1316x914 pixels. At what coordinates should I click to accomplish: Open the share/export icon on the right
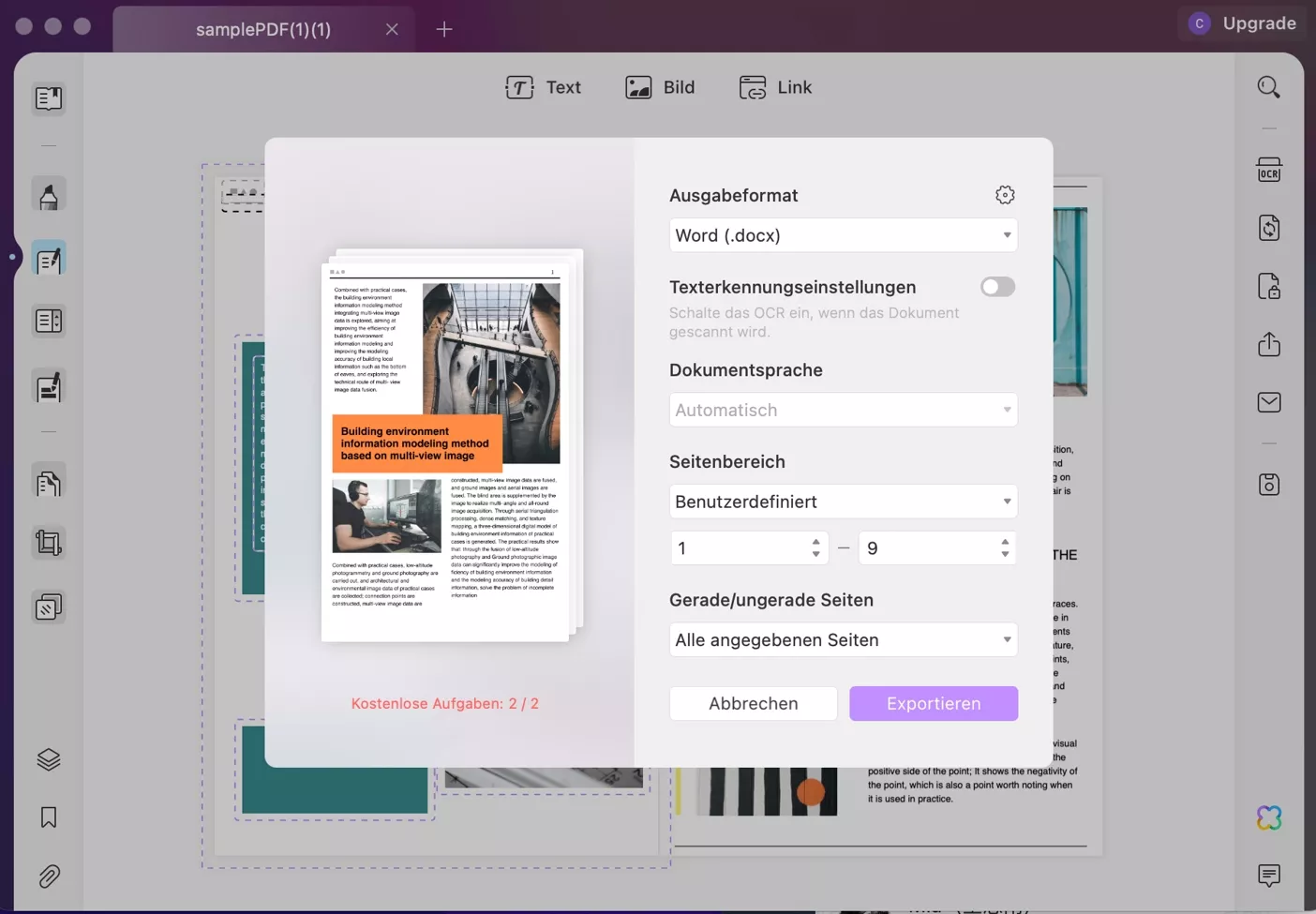coord(1268,344)
